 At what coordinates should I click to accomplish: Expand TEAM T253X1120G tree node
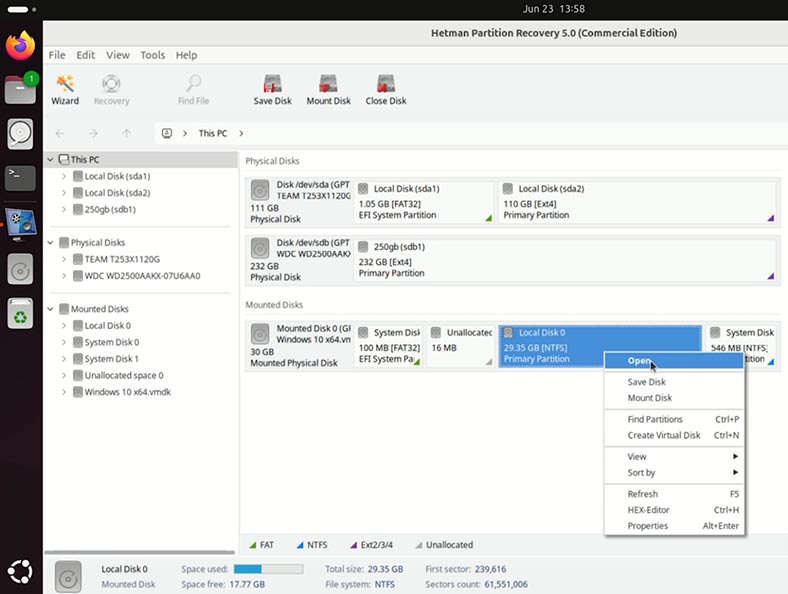click(x=64, y=259)
